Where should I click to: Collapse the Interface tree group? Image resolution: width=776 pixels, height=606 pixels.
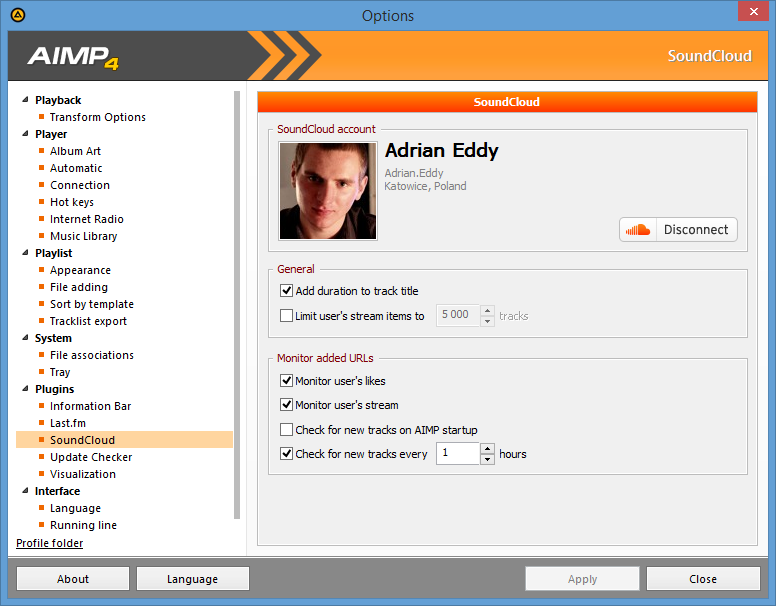click(x=25, y=491)
